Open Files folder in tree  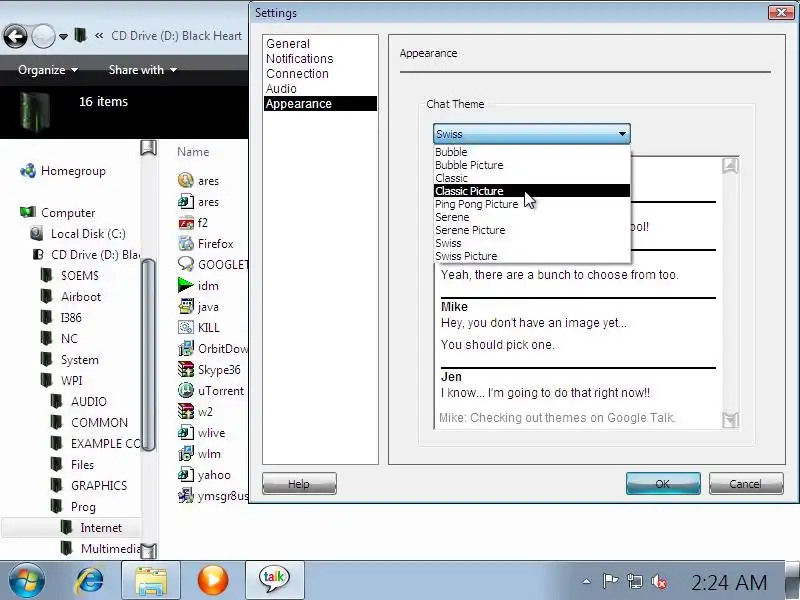82,465
